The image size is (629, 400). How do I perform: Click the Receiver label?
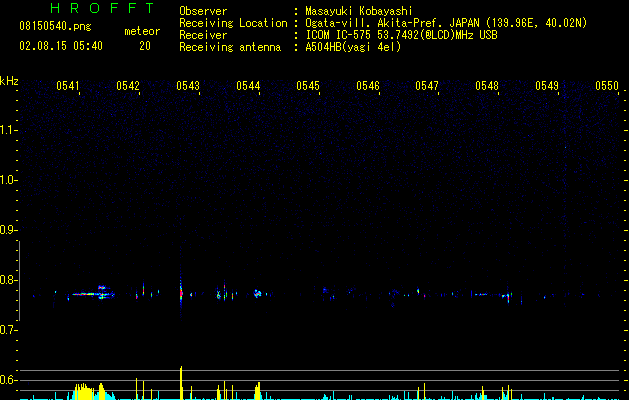203,35
